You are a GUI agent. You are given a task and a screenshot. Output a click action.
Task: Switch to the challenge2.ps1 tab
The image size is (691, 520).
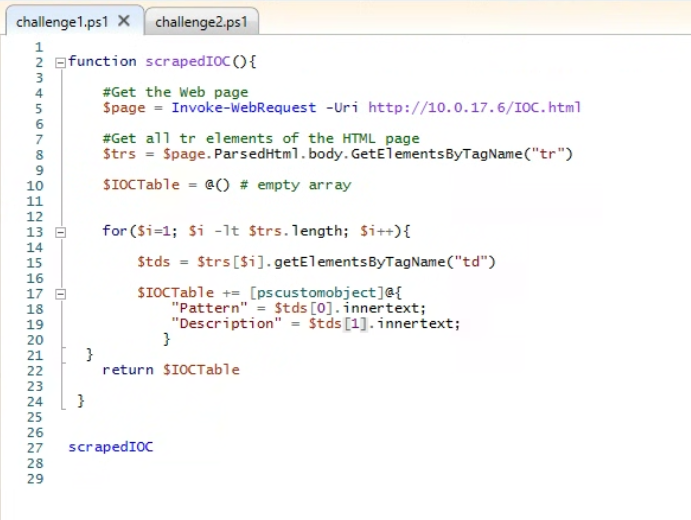click(x=201, y=21)
